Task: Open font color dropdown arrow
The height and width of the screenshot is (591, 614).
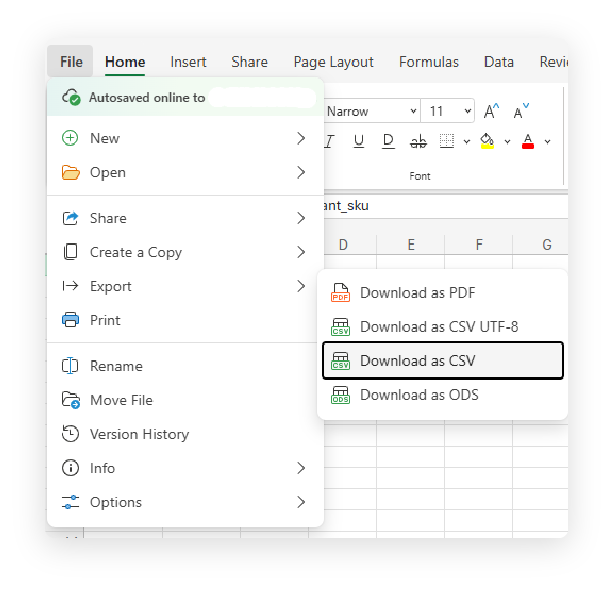Action: point(547,142)
